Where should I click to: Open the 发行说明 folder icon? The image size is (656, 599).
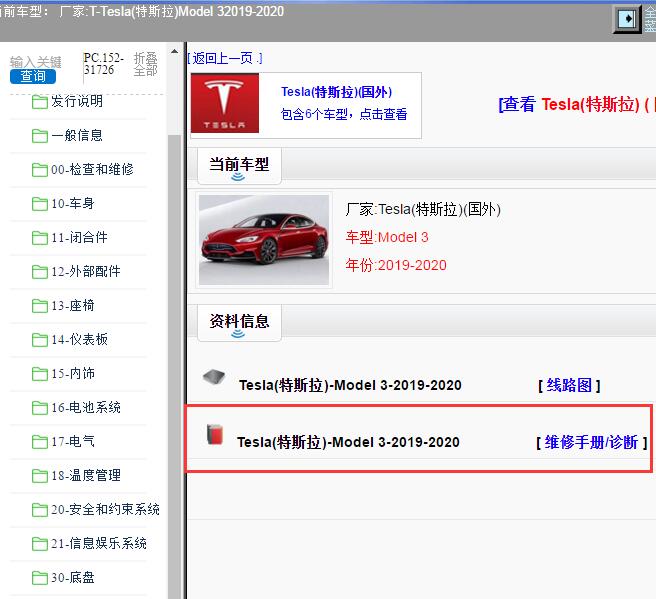(40, 102)
